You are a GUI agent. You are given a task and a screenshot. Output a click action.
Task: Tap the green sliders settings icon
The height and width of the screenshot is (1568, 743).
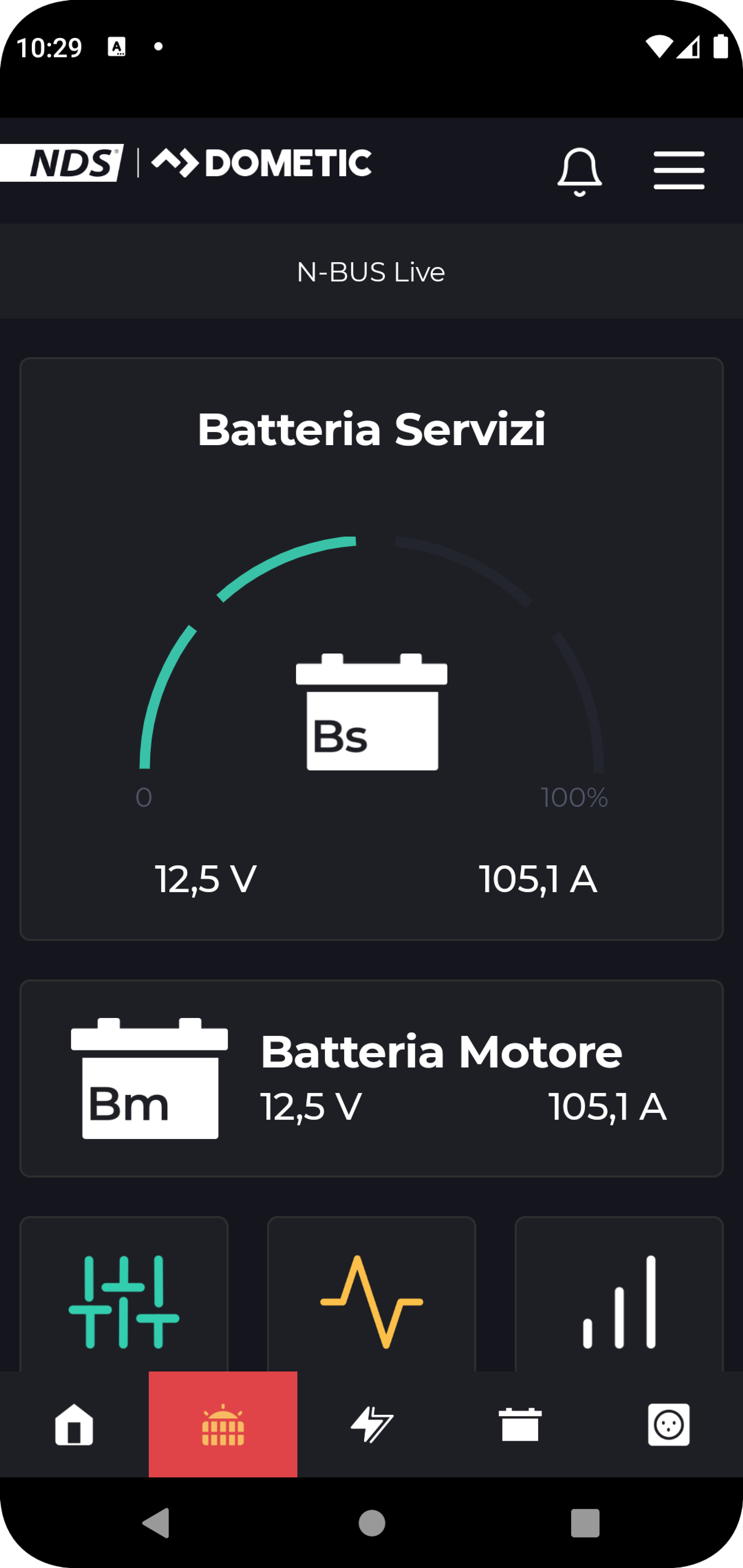pyautogui.click(x=124, y=1301)
